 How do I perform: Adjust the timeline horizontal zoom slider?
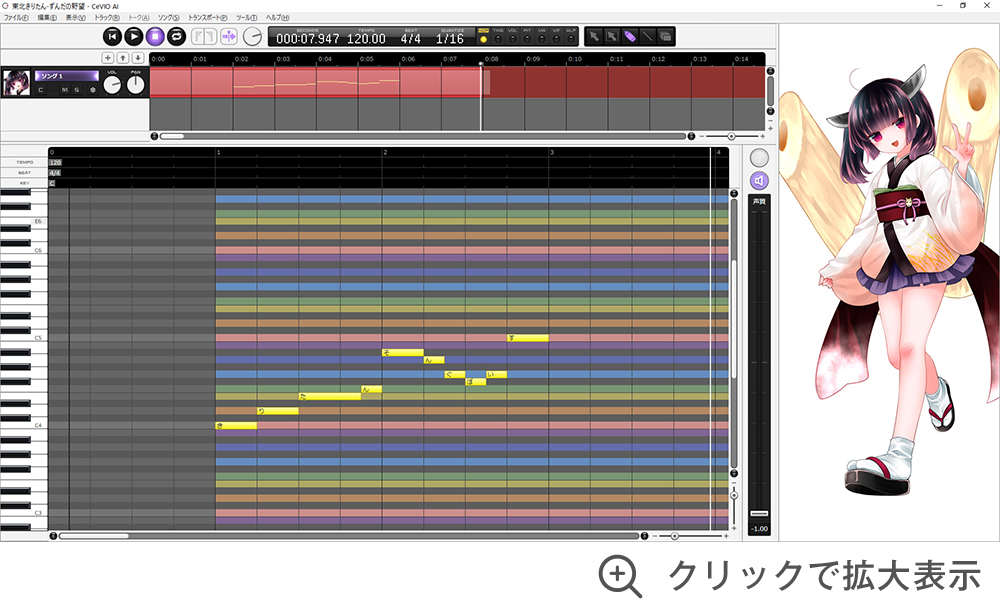pyautogui.click(x=732, y=137)
